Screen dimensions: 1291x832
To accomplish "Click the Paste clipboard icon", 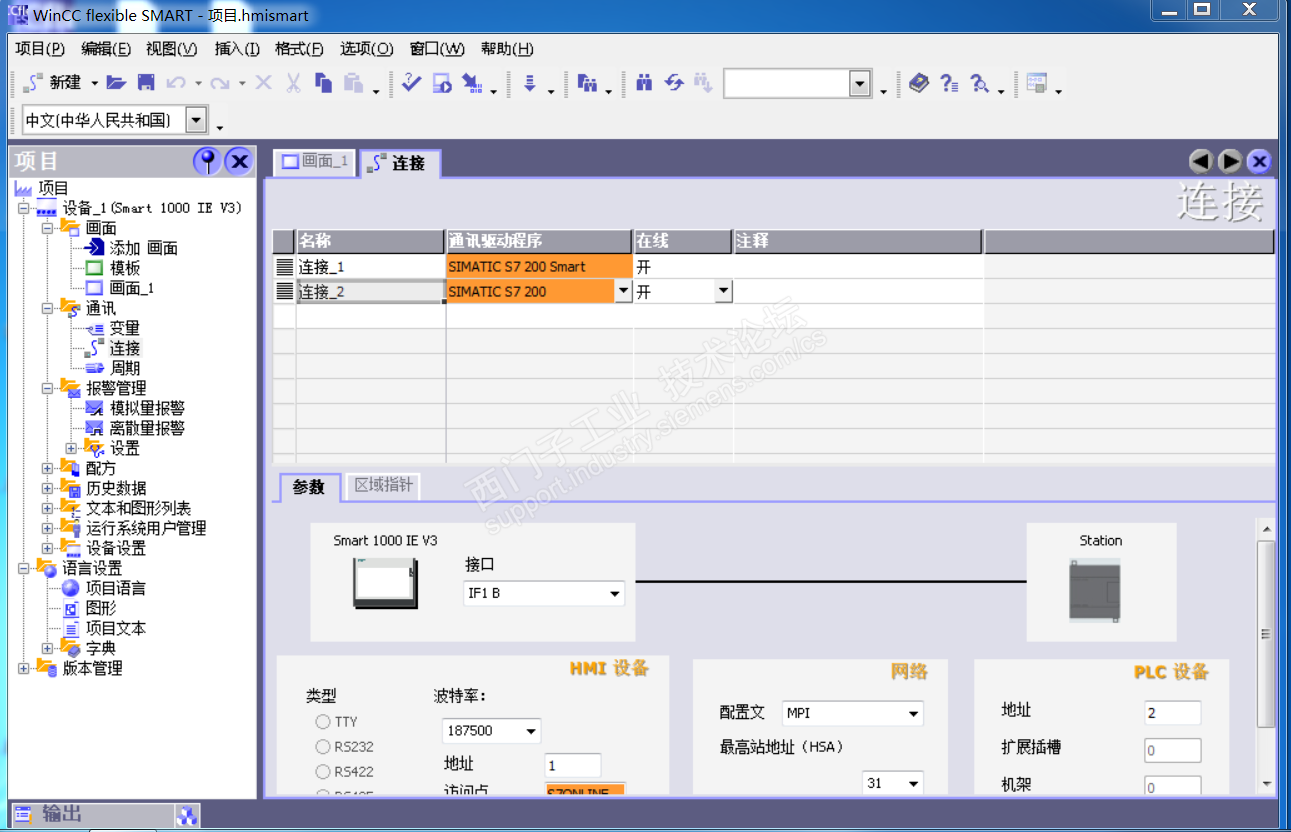I will click(353, 83).
